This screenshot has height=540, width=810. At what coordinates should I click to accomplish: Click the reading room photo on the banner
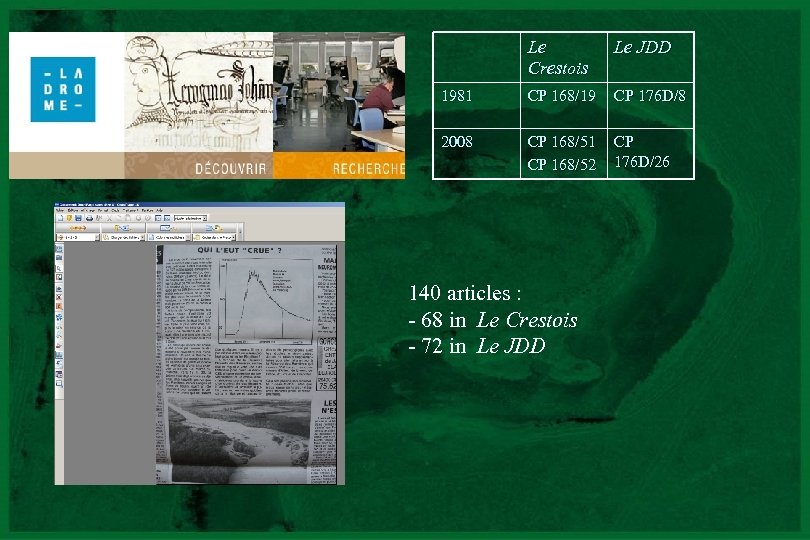(339, 92)
